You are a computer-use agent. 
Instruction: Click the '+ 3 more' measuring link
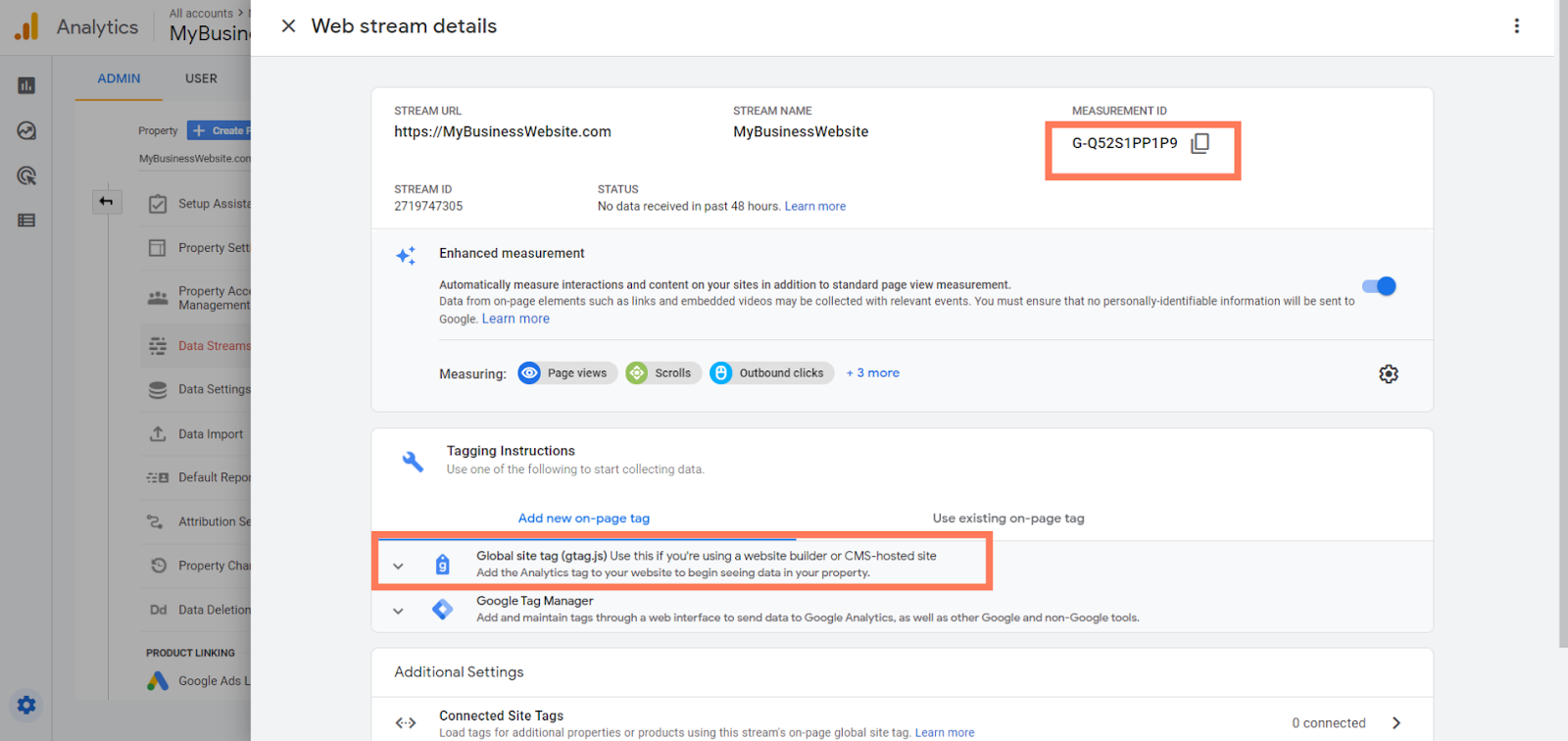tap(872, 373)
